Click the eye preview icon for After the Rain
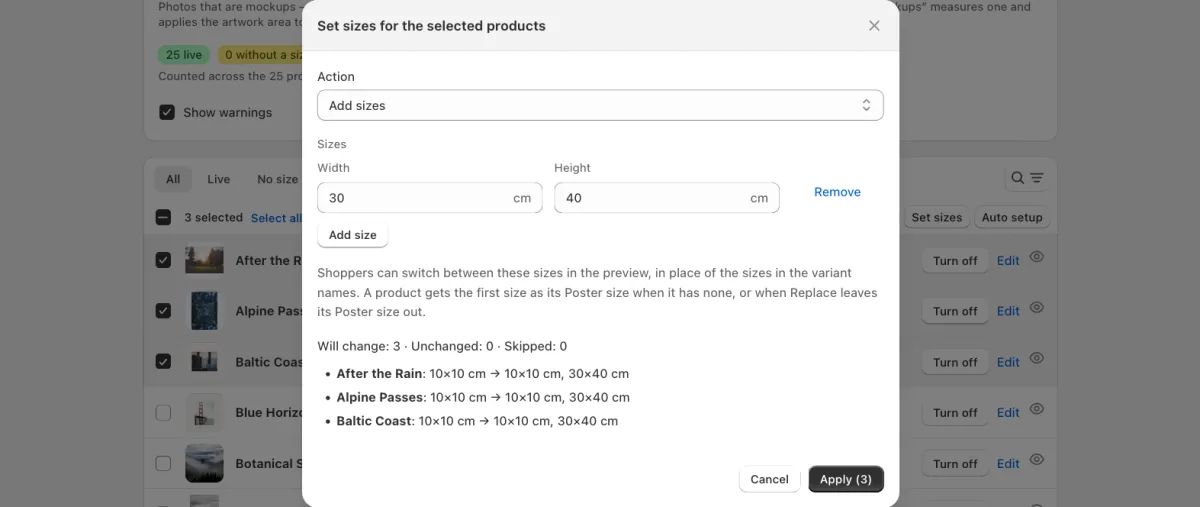Image resolution: width=1200 pixels, height=507 pixels. [x=1037, y=256]
